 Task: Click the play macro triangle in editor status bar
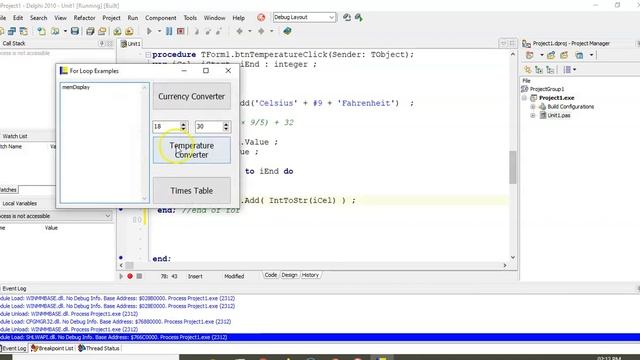pyautogui.click(x=121, y=276)
